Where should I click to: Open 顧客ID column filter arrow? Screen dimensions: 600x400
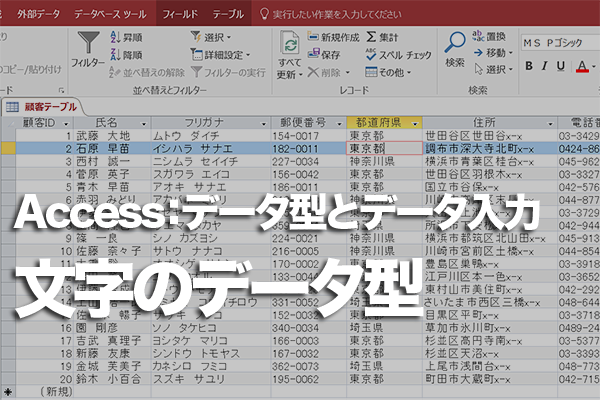coord(66,124)
